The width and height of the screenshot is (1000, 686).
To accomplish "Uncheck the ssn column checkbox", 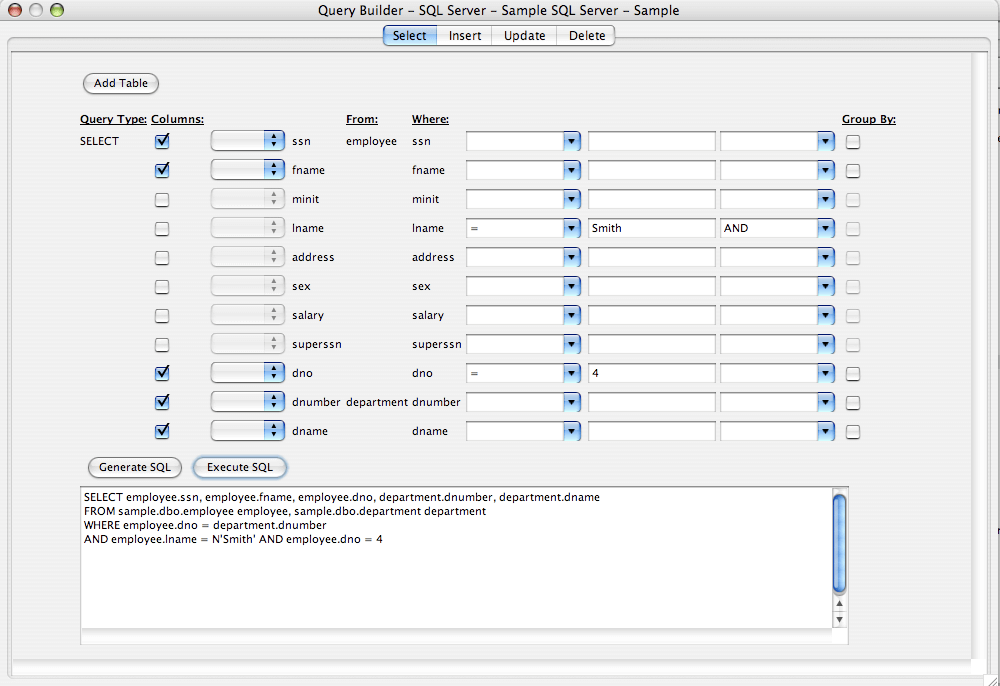I will pyautogui.click(x=162, y=141).
